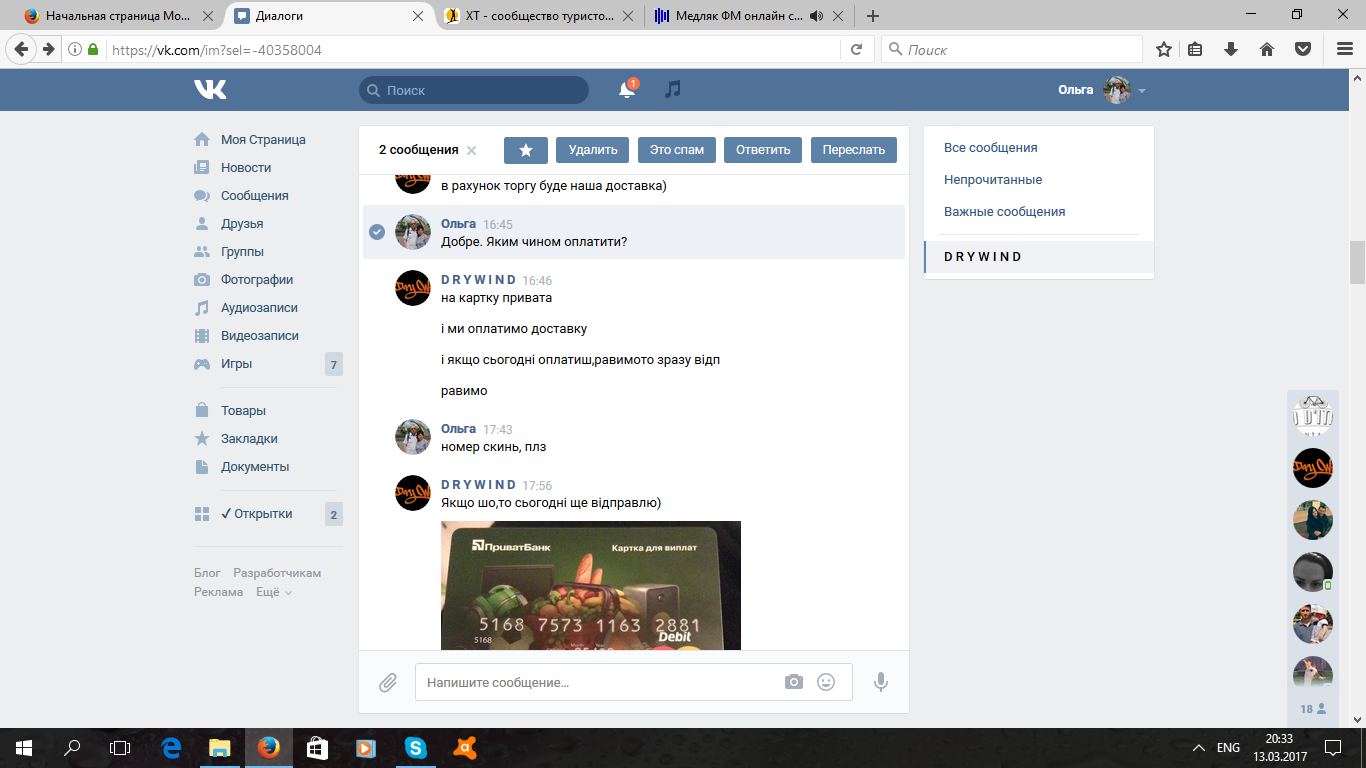
Task: Click the VK logo in header
Action: tap(210, 90)
